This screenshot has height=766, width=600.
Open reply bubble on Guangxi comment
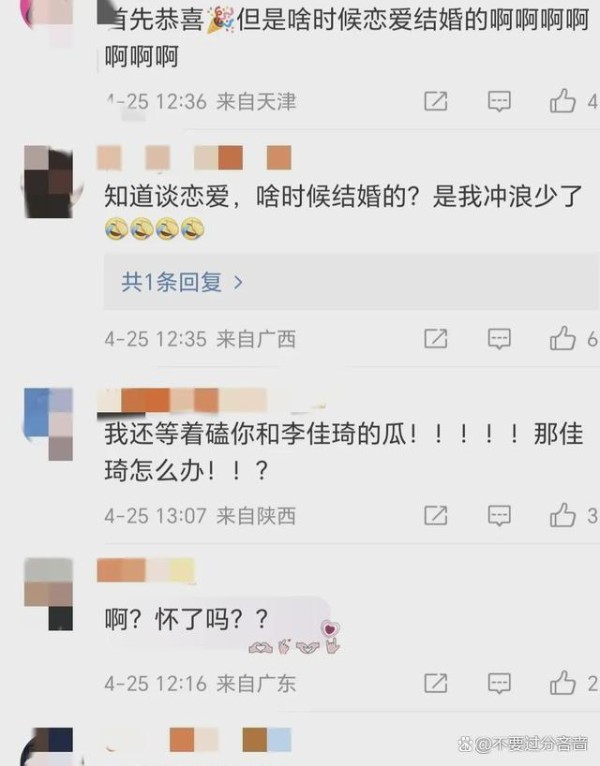[499, 339]
